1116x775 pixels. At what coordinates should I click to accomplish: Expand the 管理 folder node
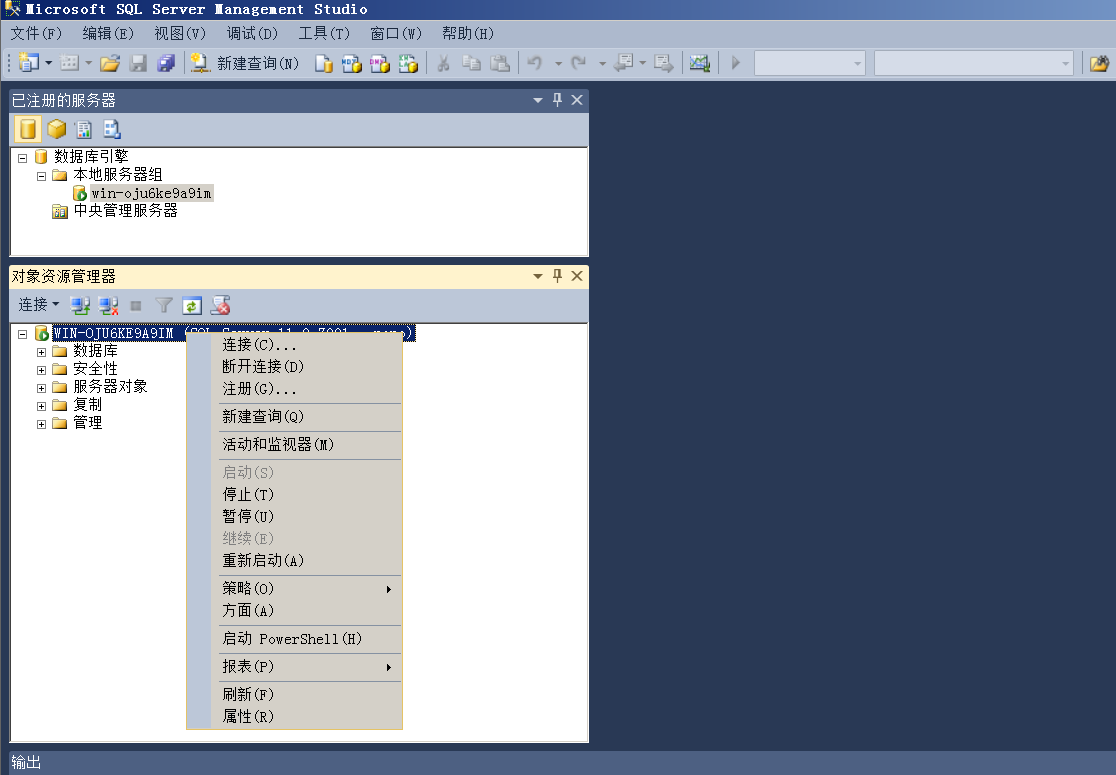(x=41, y=424)
